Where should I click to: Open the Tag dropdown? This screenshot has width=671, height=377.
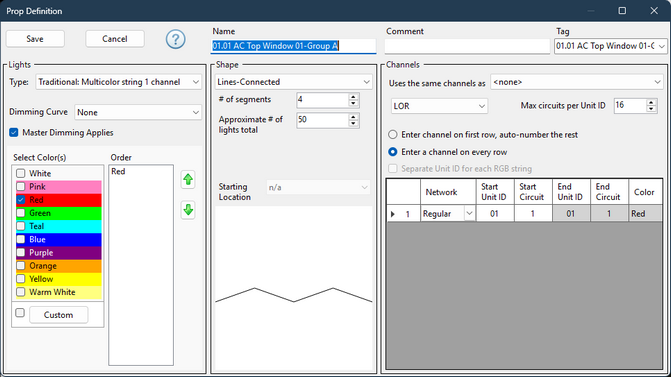[x=610, y=46]
